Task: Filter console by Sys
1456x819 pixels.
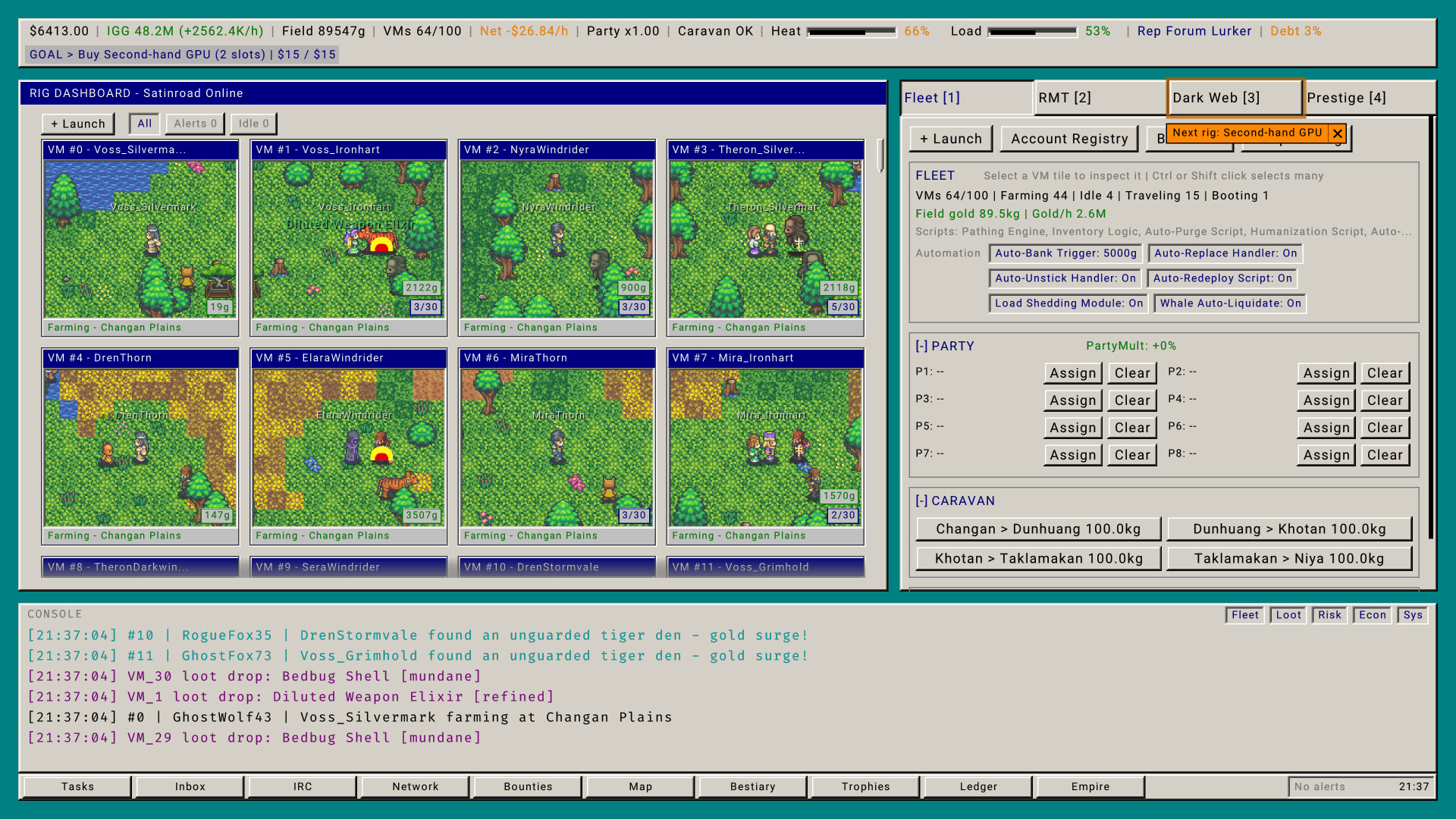Action: pos(1413,615)
